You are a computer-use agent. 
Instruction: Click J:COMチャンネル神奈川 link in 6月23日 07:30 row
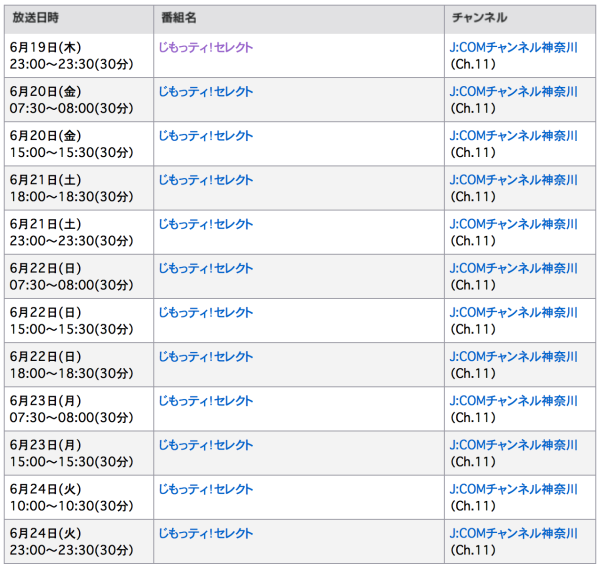pyautogui.click(x=514, y=401)
